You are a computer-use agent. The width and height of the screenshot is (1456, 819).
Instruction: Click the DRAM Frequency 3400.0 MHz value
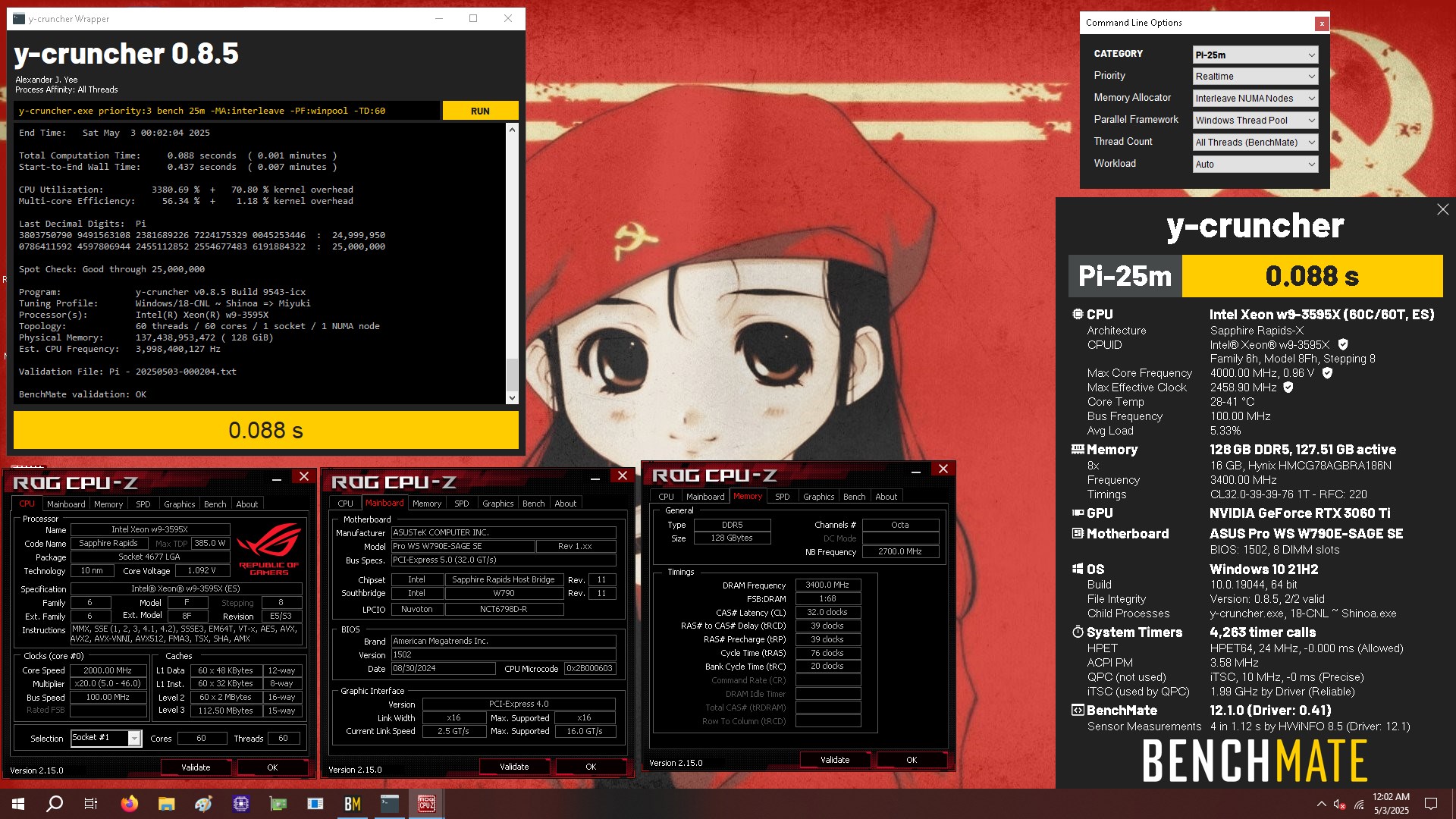coord(827,585)
